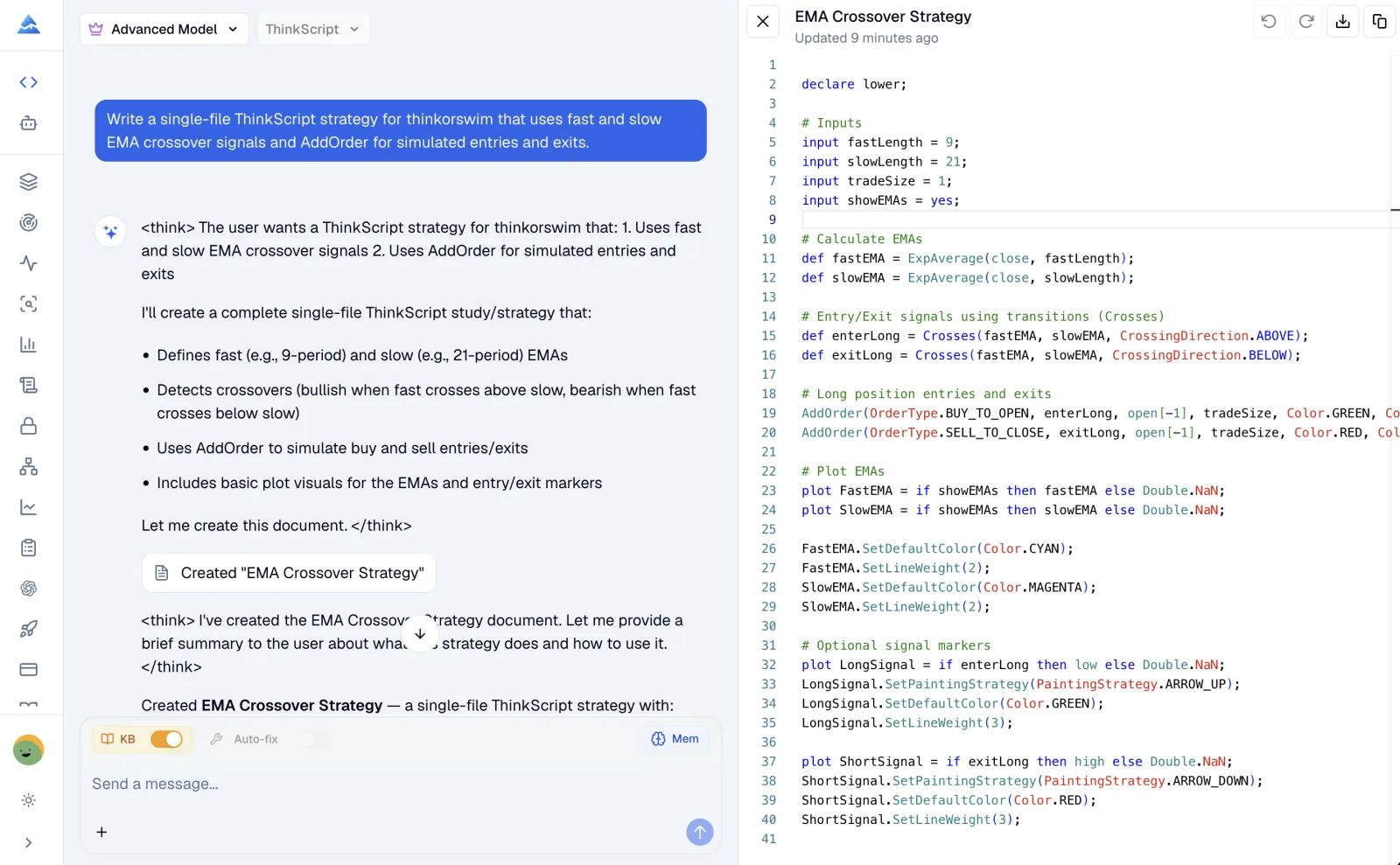Click the redo icon in code panel

tap(1306, 21)
